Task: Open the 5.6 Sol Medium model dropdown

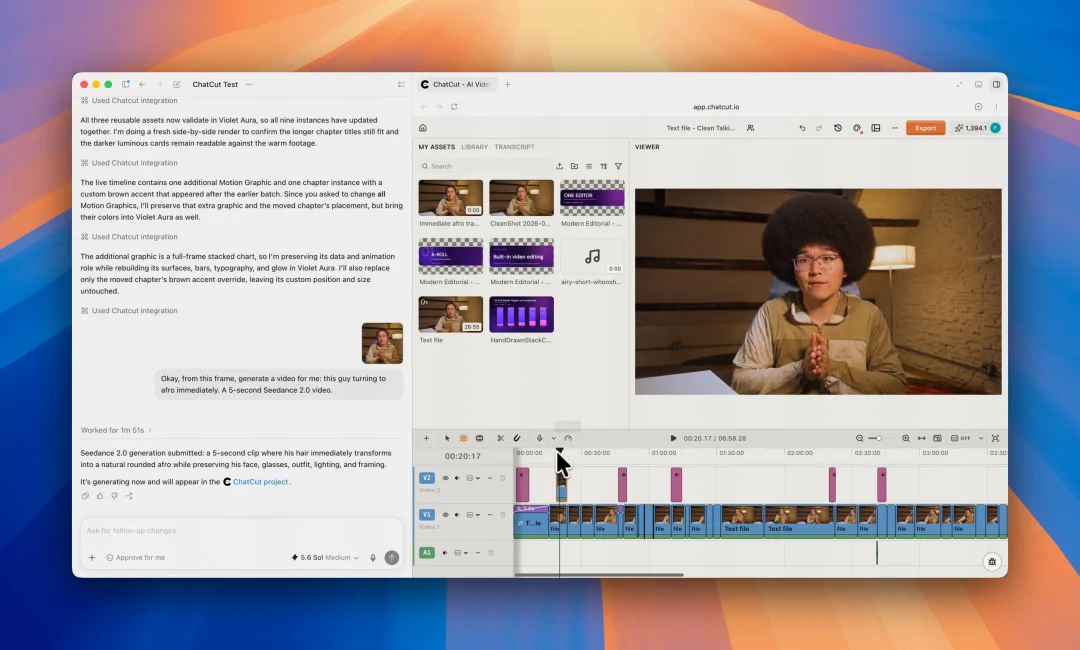Action: pyautogui.click(x=325, y=558)
